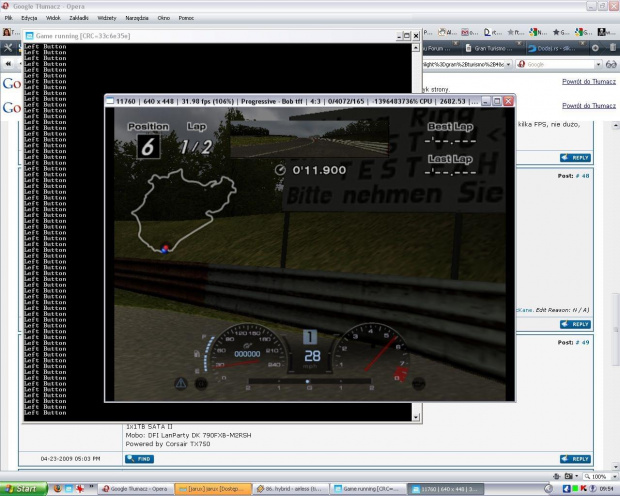Click the post date 04-23-2009 05:03 PM
The image size is (620, 496).
[70, 459]
